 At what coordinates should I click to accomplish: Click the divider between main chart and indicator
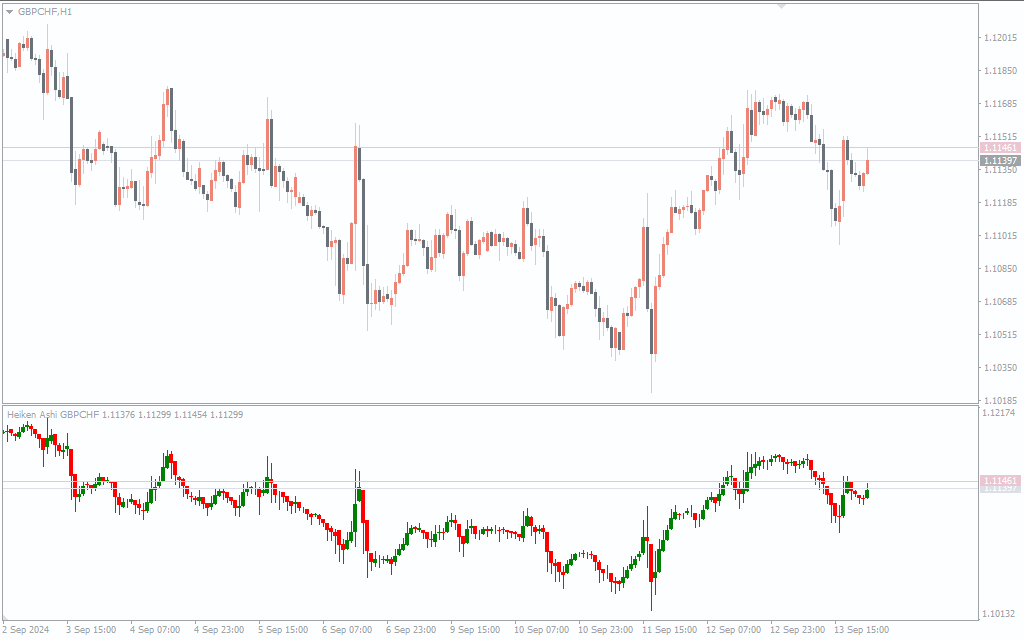[x=490, y=404]
